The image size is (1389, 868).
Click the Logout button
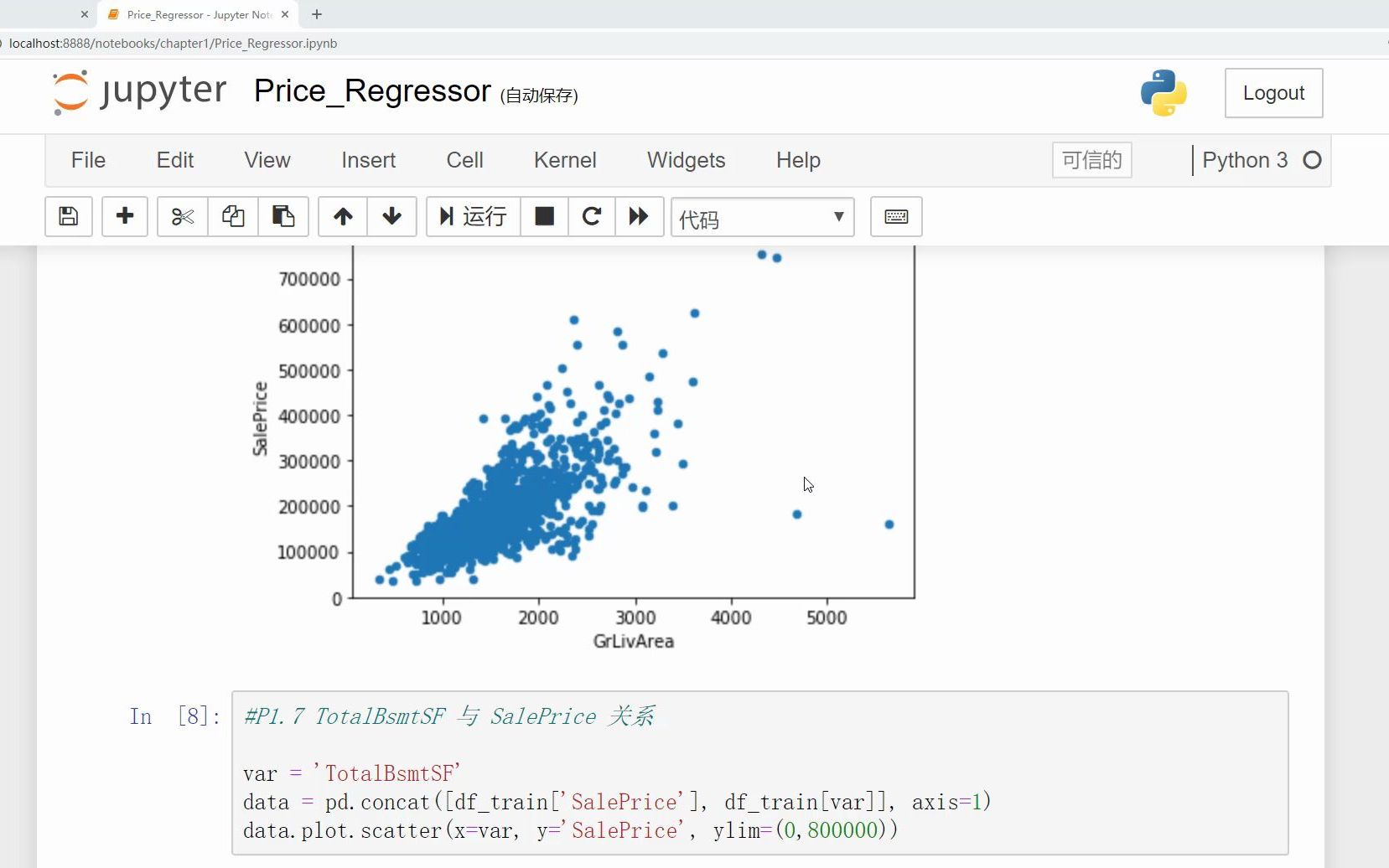1273,93
